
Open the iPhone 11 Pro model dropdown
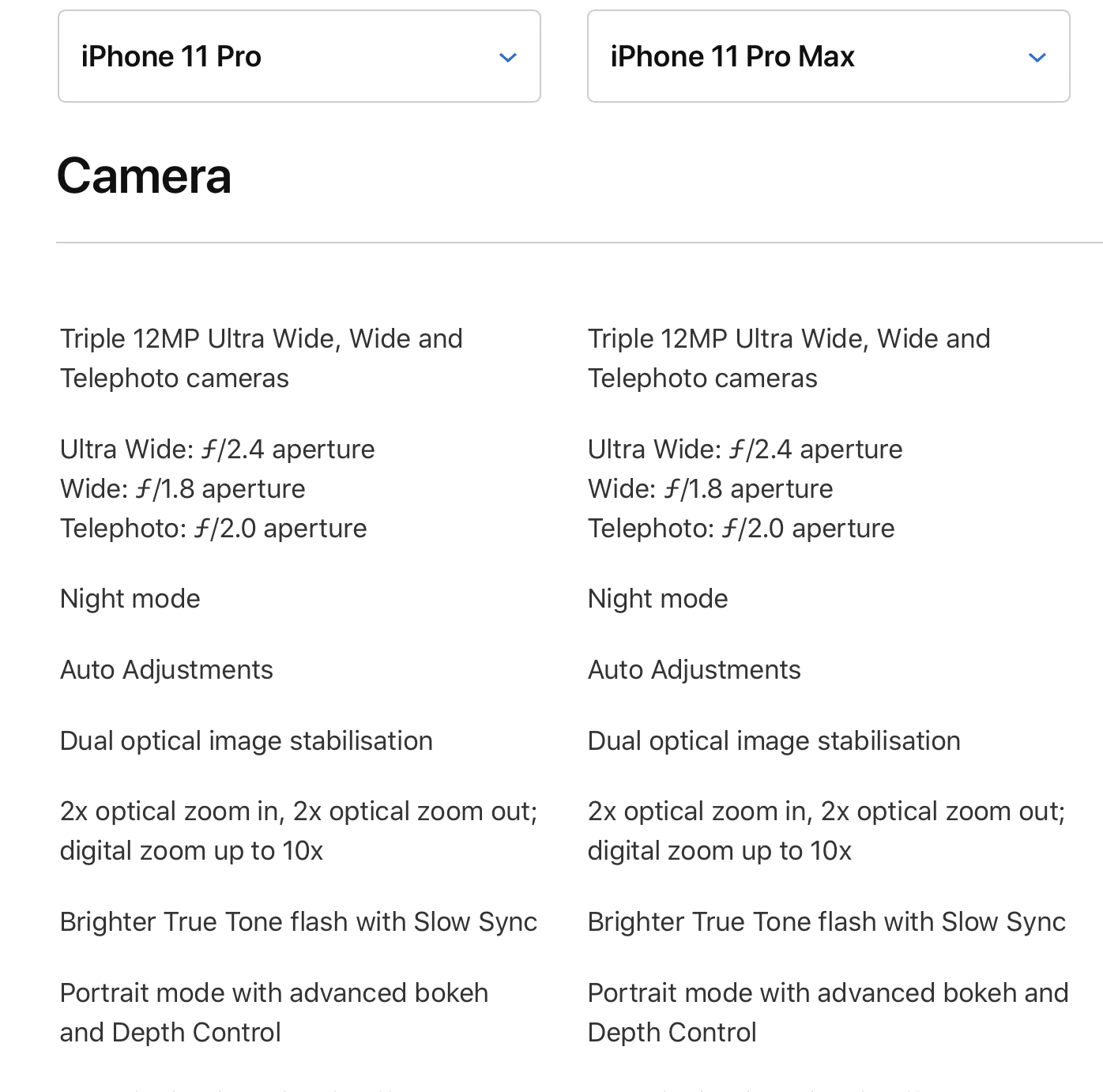tap(299, 56)
